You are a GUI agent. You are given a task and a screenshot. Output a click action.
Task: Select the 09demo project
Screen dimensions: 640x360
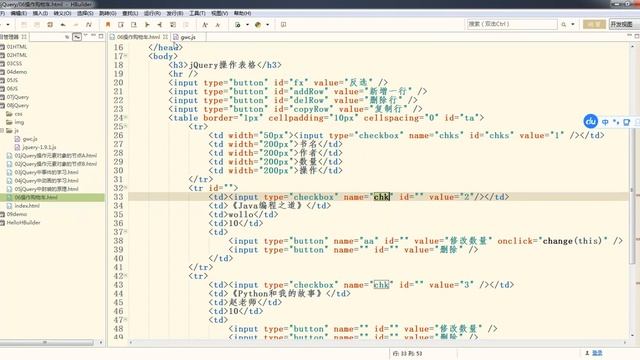[x=17, y=214]
